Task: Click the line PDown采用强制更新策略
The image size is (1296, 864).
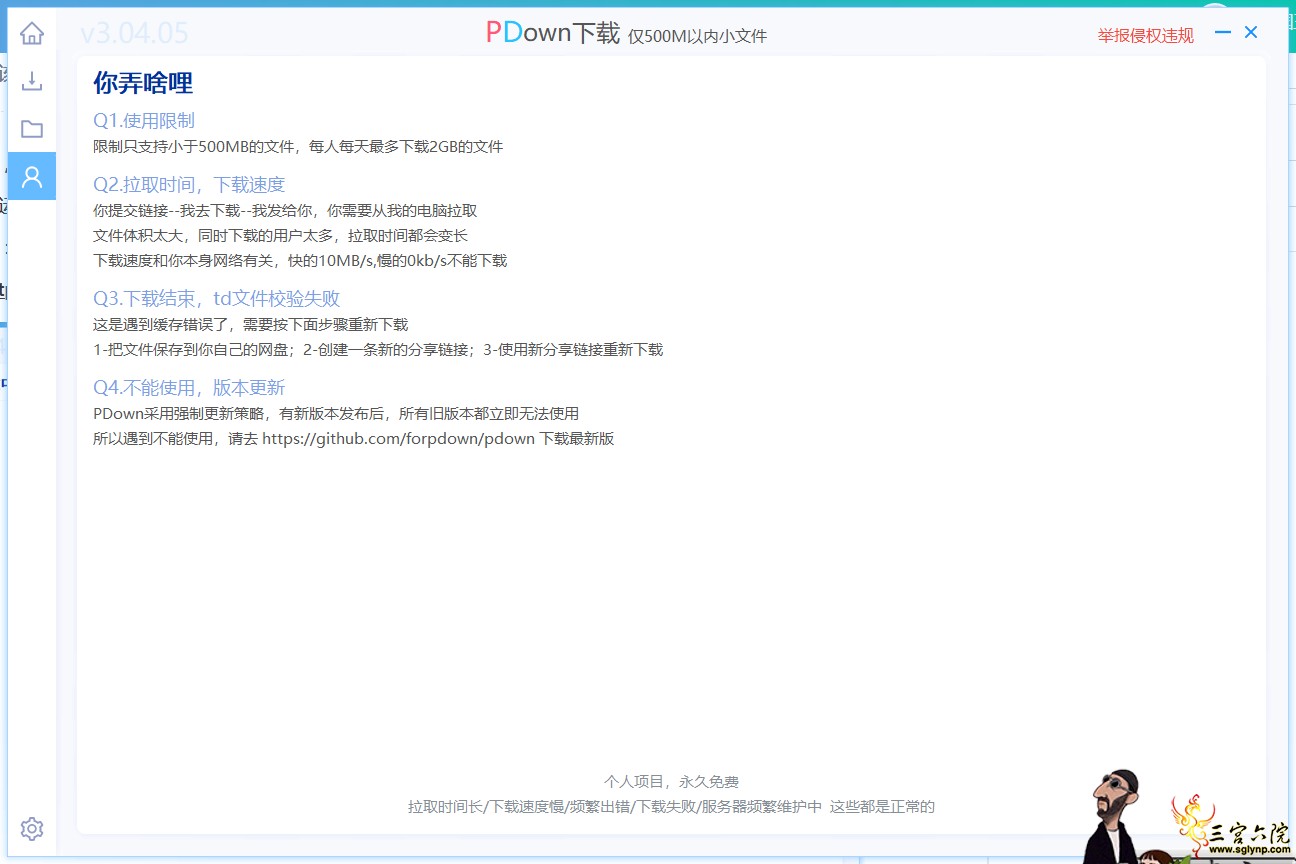Action: (x=336, y=414)
